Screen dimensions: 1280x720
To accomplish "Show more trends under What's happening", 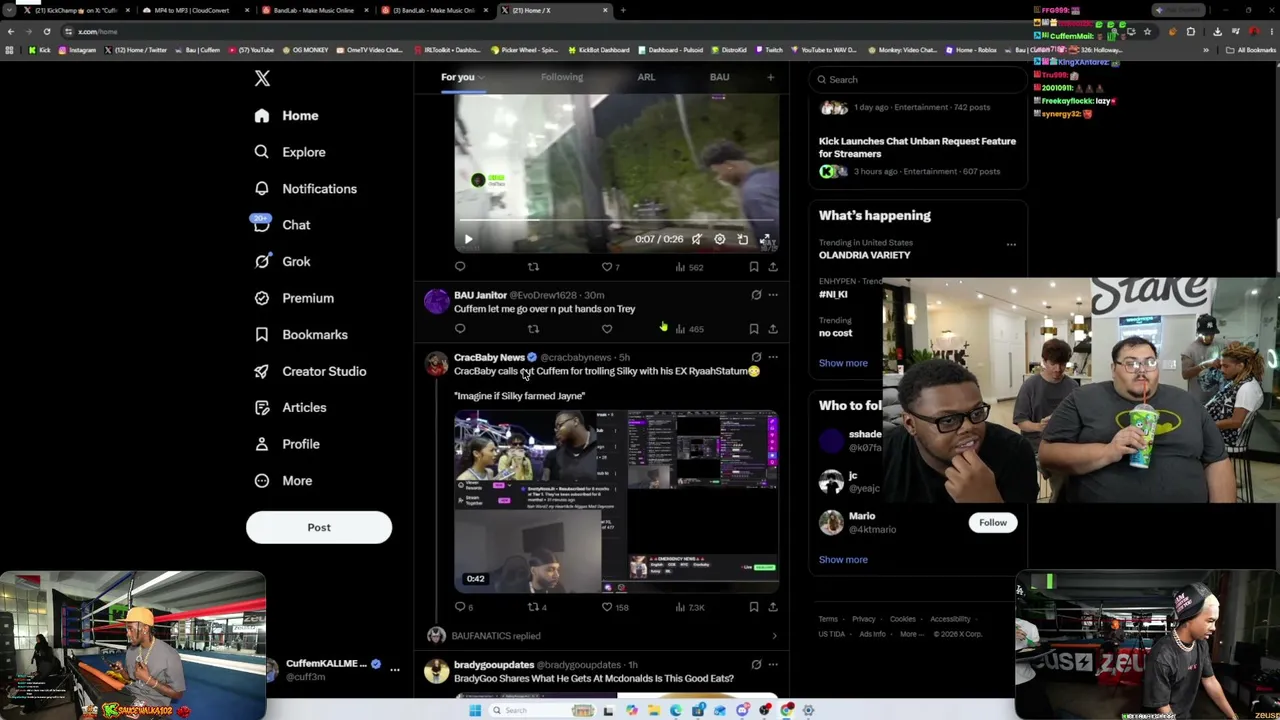I will pyautogui.click(x=843, y=363).
